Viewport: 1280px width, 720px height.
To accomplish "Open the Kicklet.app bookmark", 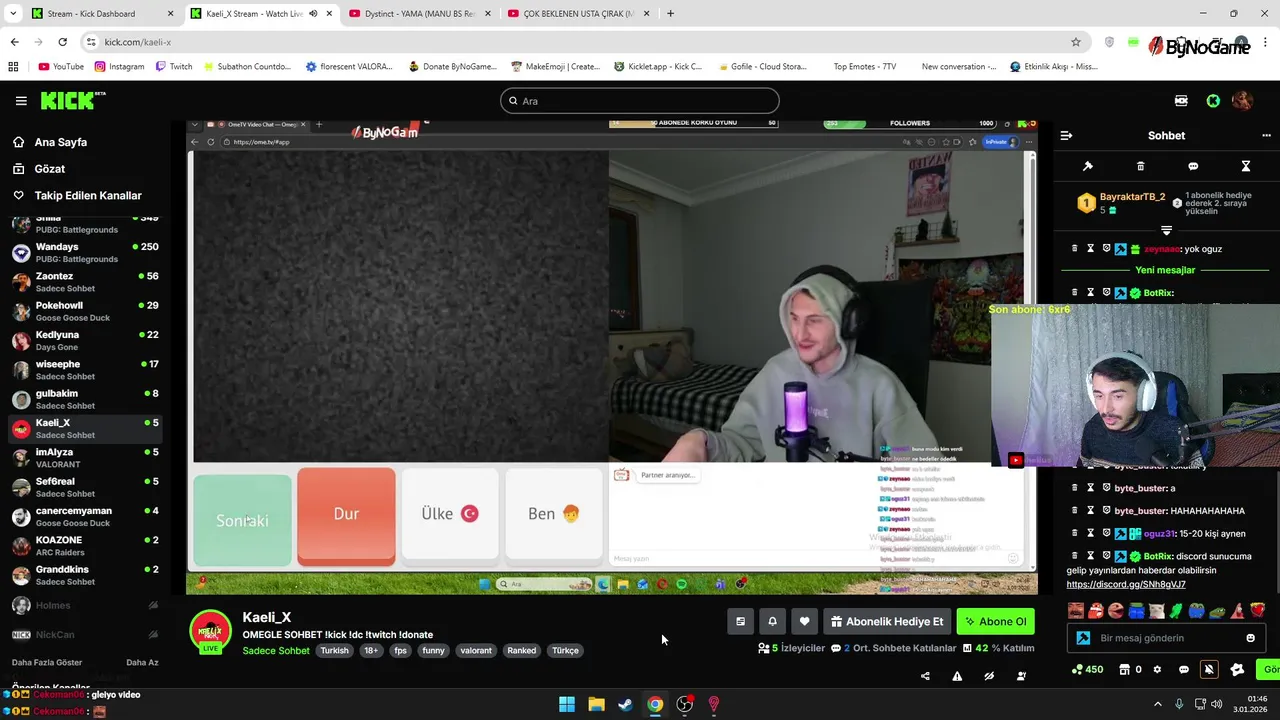I will [x=658, y=67].
